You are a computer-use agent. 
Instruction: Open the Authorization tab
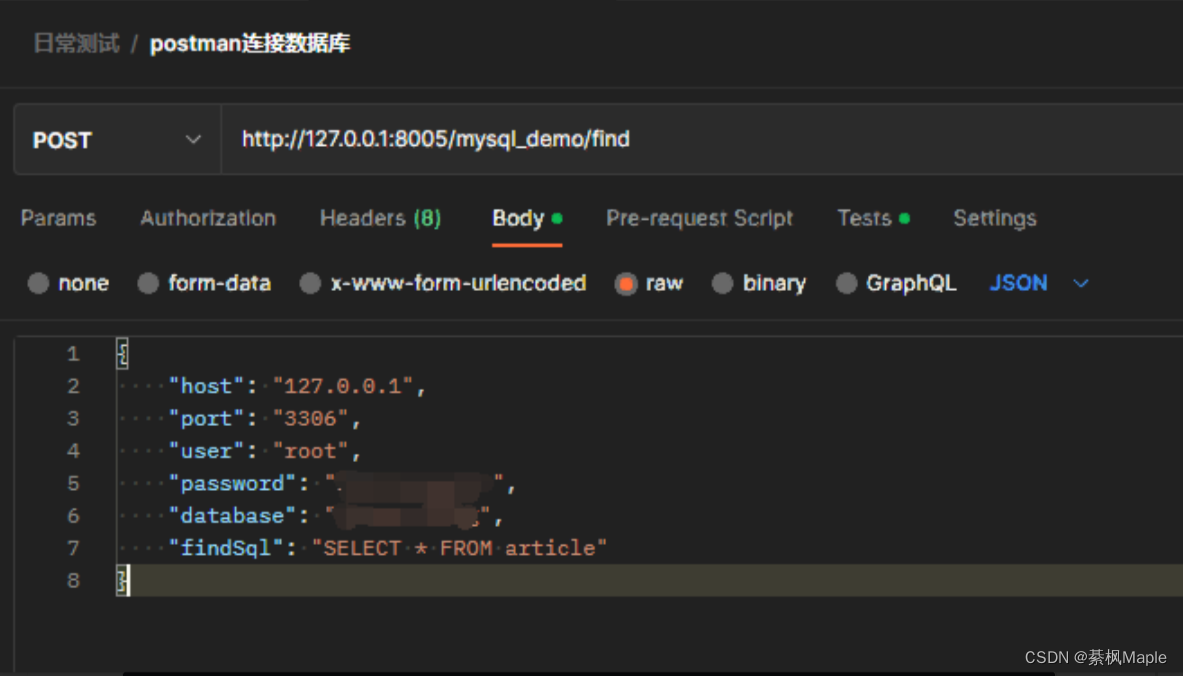tap(208, 218)
